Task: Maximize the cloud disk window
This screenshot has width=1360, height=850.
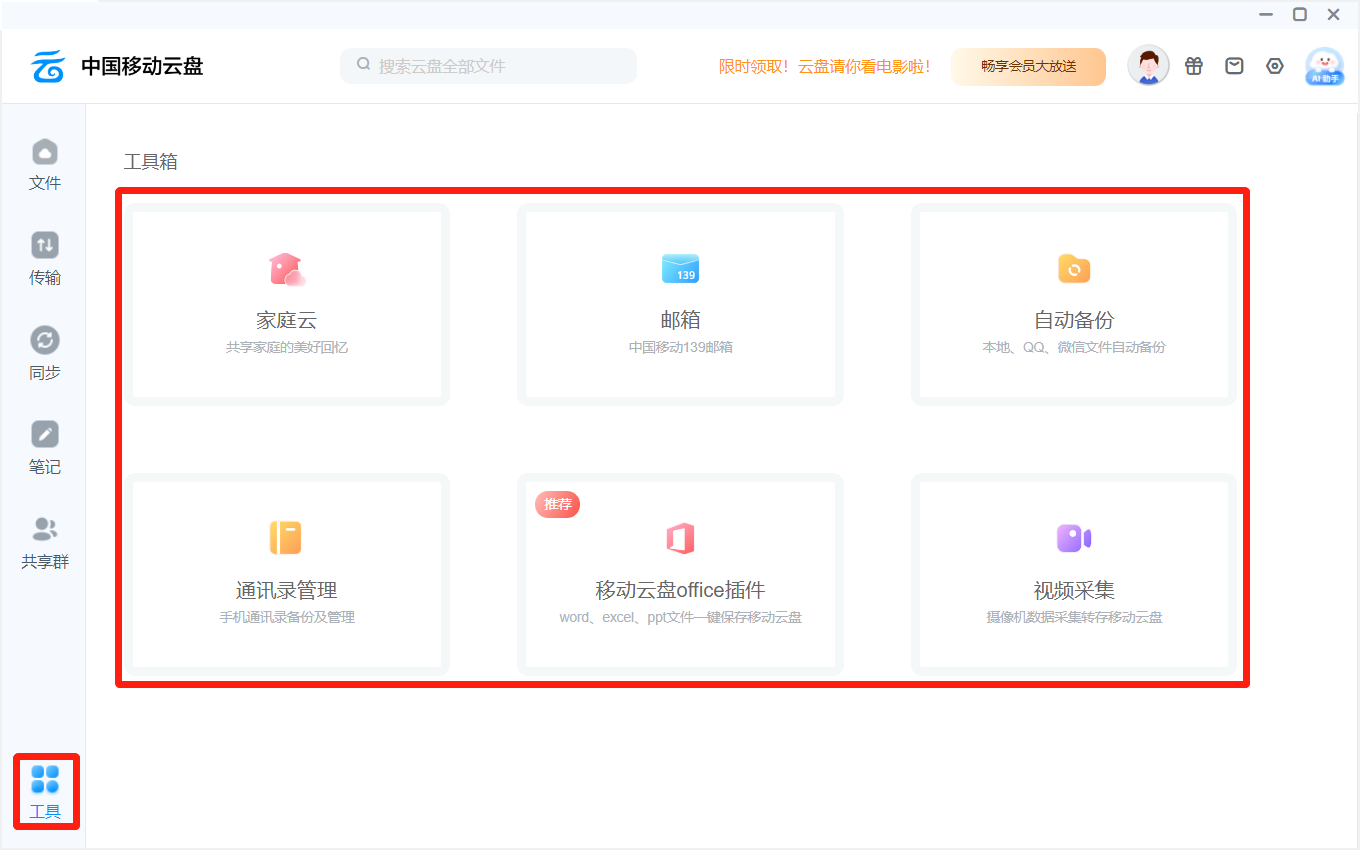Action: (x=1300, y=14)
